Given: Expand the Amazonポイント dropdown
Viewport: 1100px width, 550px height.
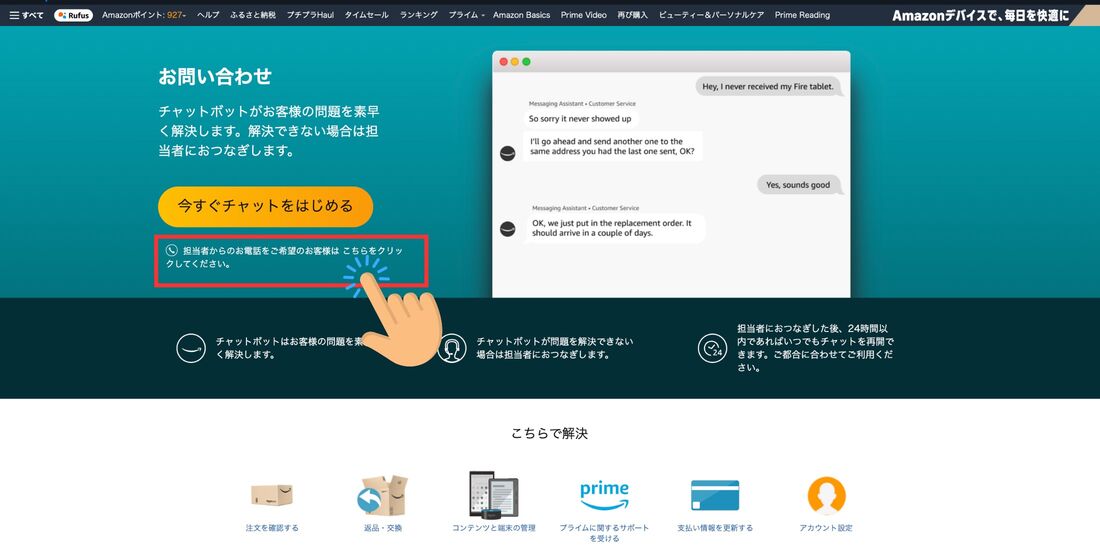Looking at the screenshot, I should click(144, 15).
